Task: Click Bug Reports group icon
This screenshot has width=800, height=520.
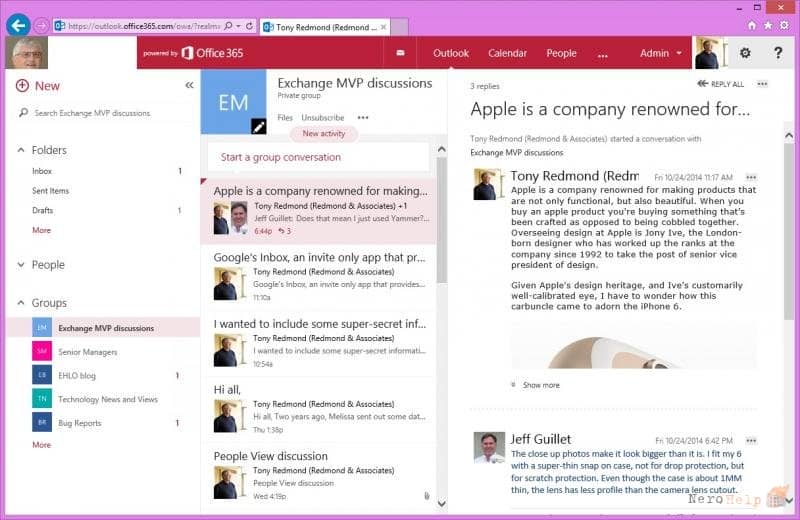Action: [42, 423]
